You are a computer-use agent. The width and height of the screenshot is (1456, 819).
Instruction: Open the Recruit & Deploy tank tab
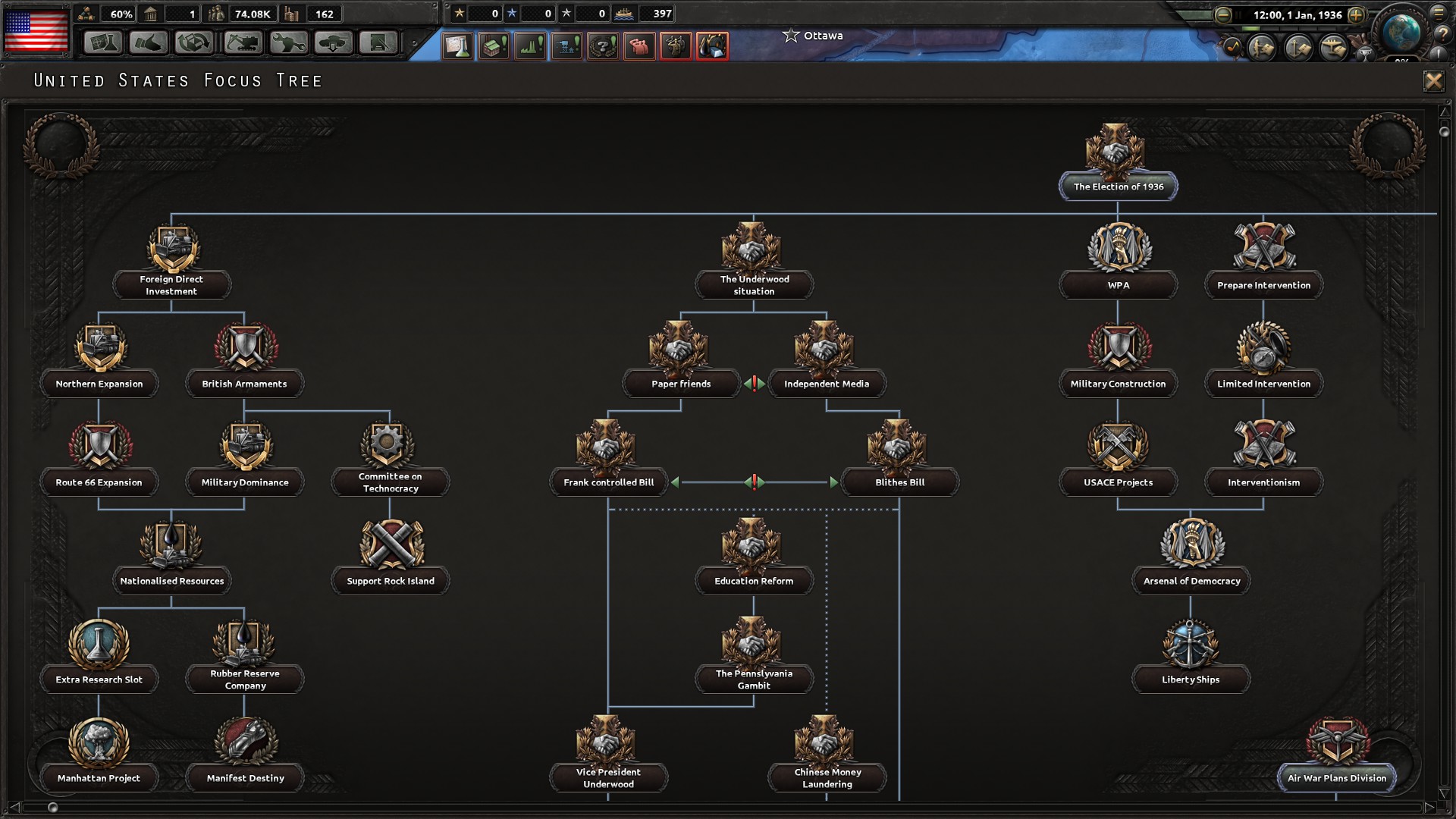334,42
